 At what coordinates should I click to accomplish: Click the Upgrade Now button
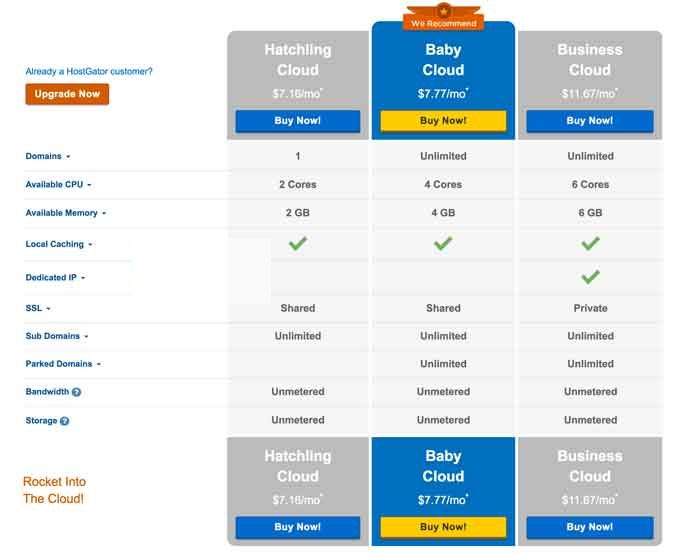(x=67, y=94)
